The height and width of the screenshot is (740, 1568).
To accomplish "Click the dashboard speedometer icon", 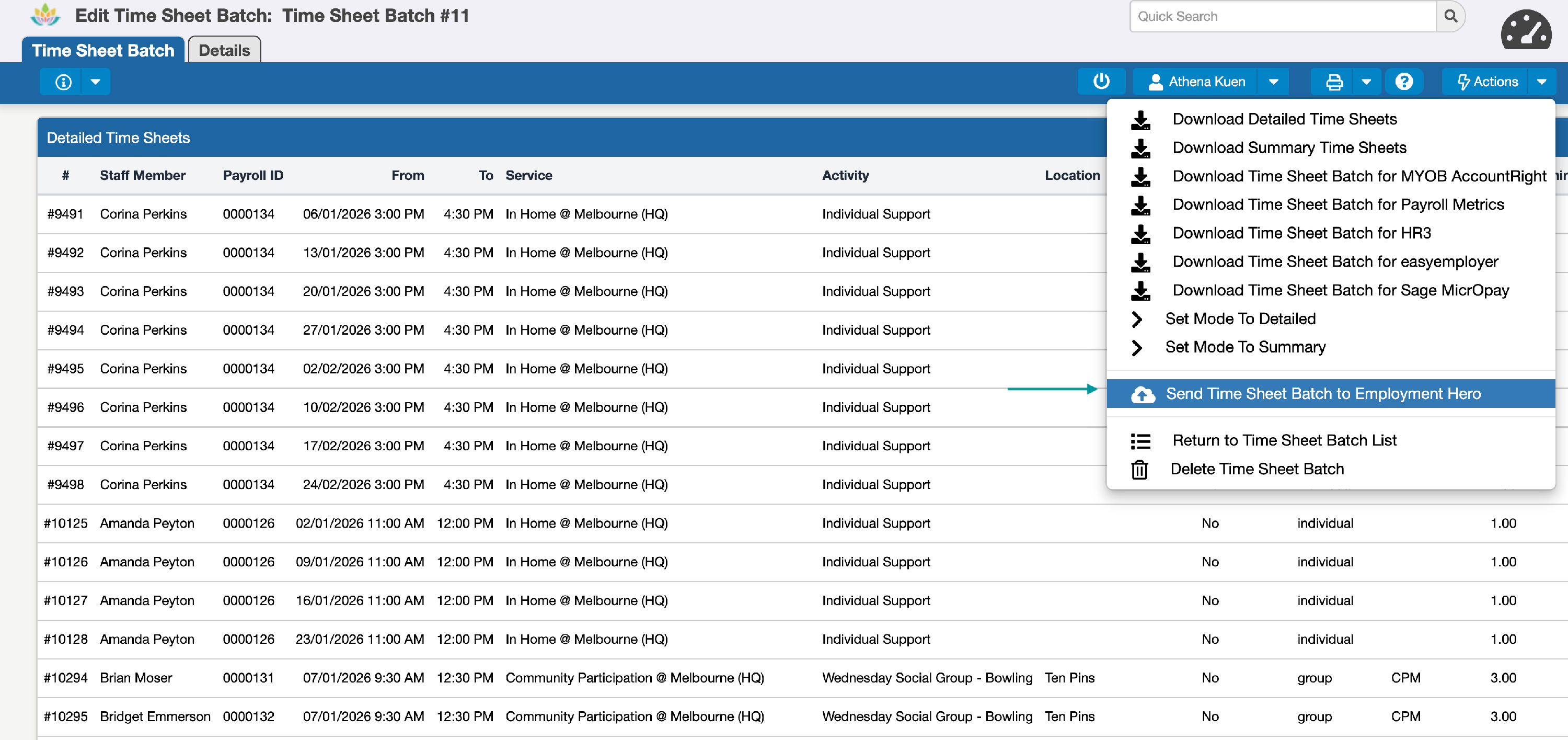I will [1525, 30].
